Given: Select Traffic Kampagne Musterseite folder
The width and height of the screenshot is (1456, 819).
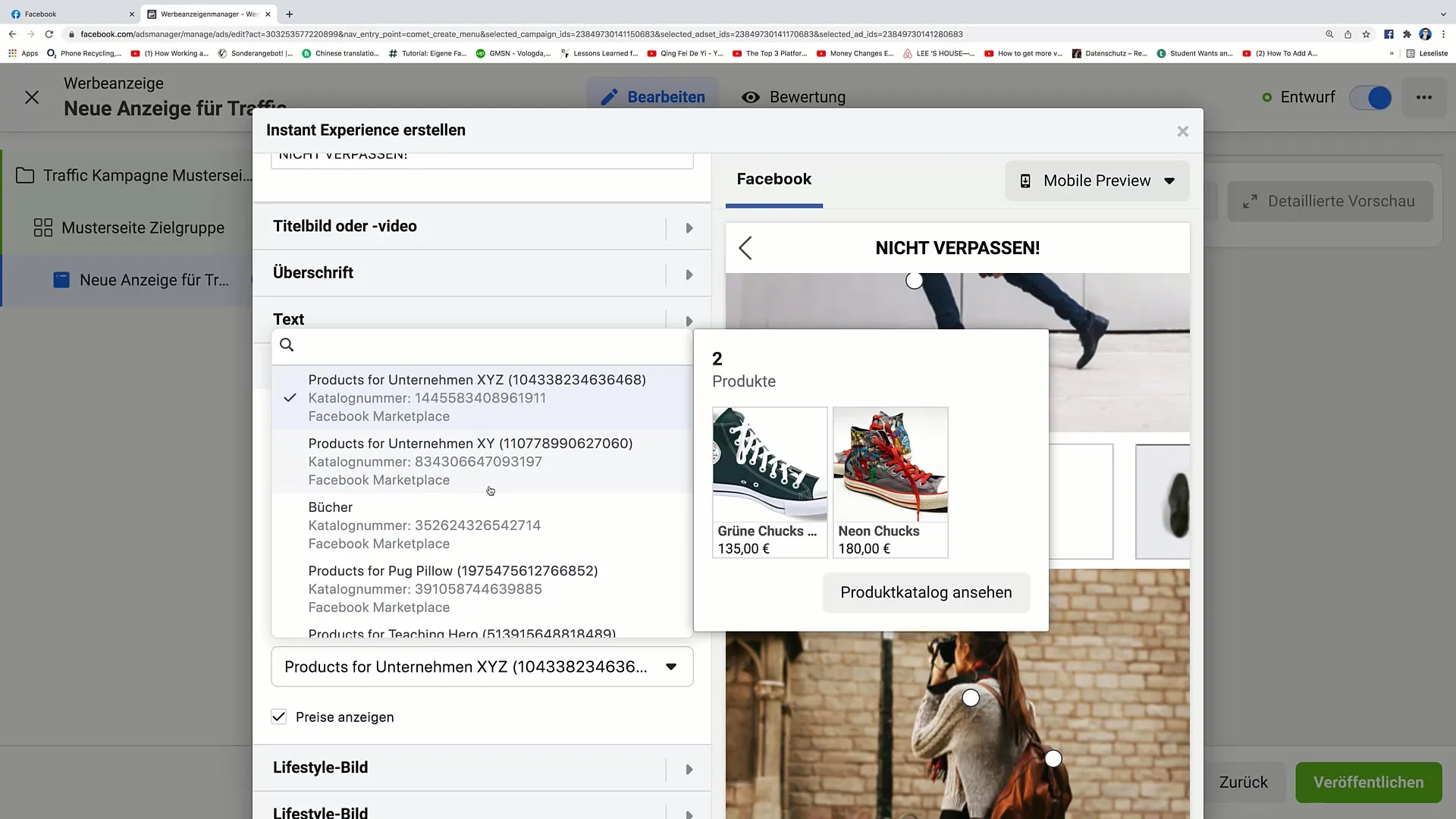Looking at the screenshot, I should point(135,175).
